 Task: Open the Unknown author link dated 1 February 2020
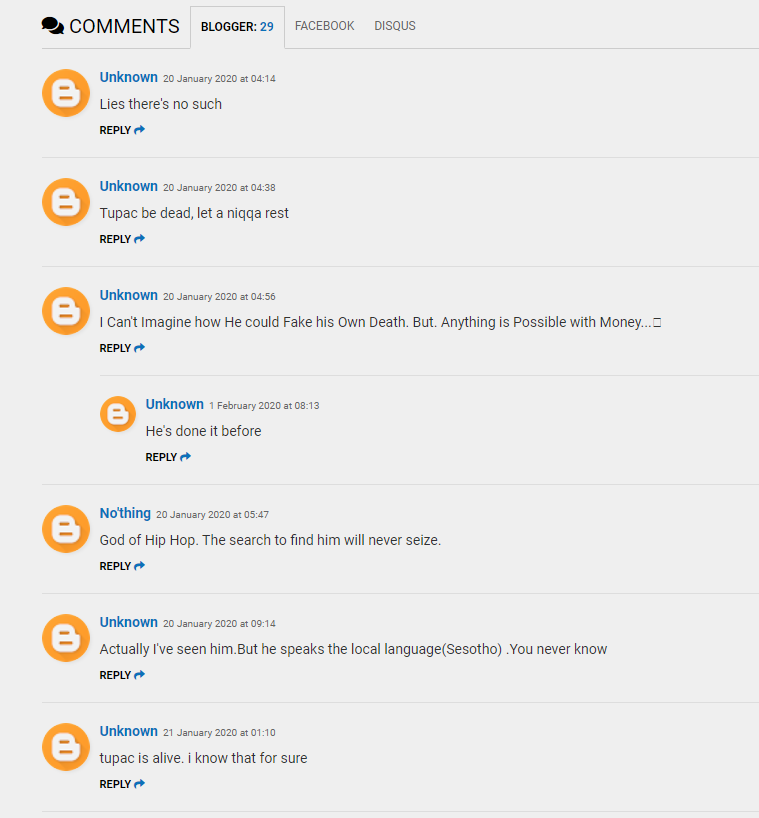tap(175, 404)
